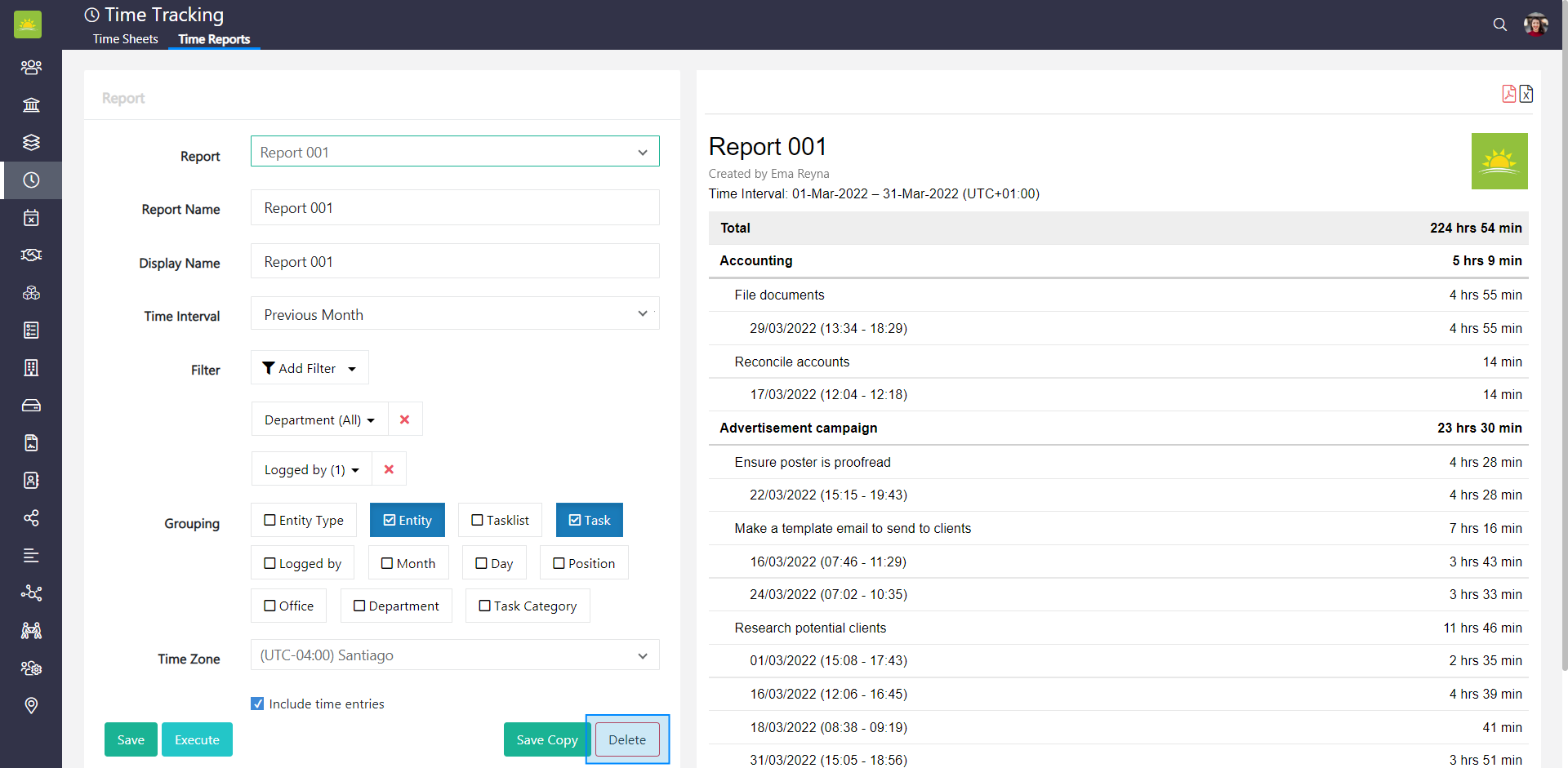Toggle Include time entries checkbox
The image size is (1568, 768).
[x=258, y=704]
